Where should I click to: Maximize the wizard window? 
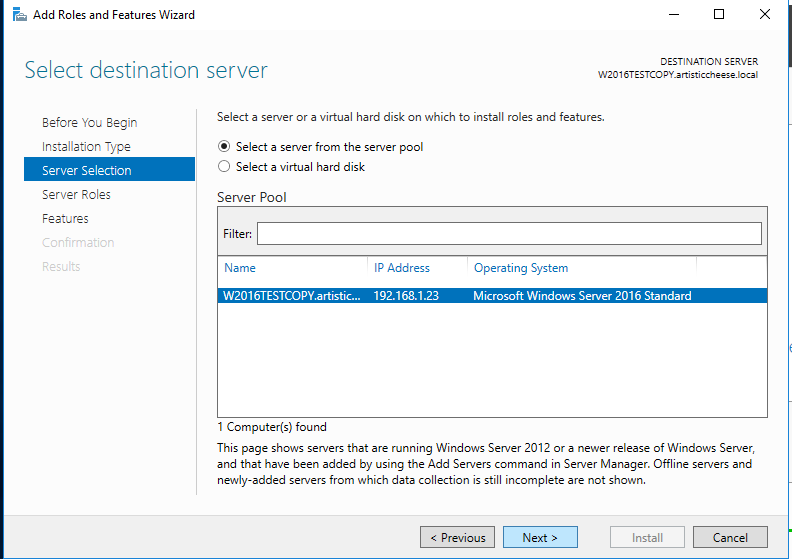[719, 15]
